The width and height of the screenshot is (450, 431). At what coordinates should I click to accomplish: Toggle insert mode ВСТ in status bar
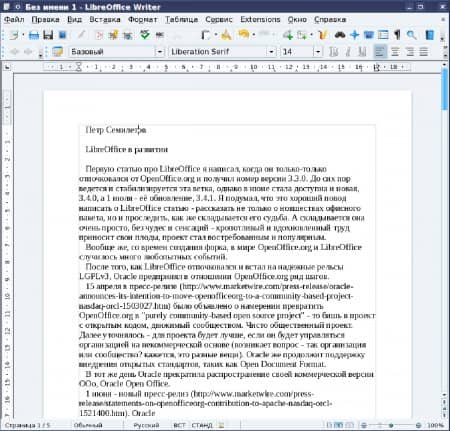(x=179, y=425)
